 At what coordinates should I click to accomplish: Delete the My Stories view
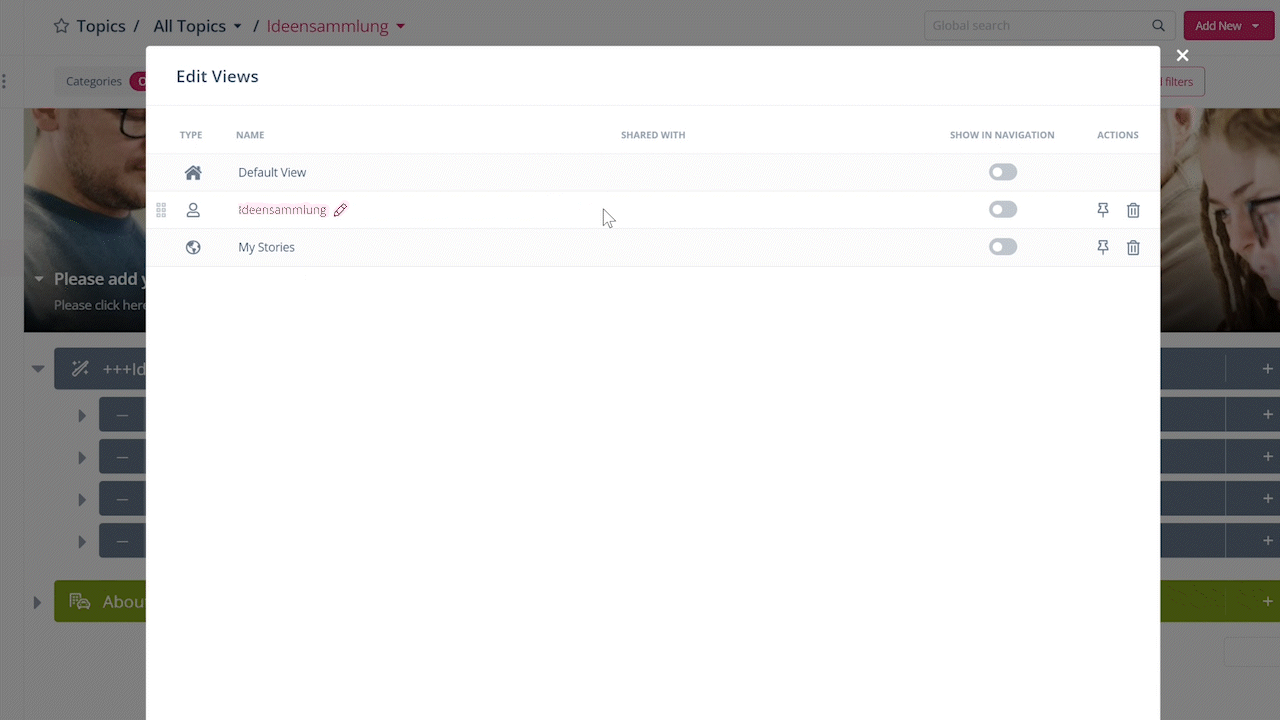pos(1133,247)
